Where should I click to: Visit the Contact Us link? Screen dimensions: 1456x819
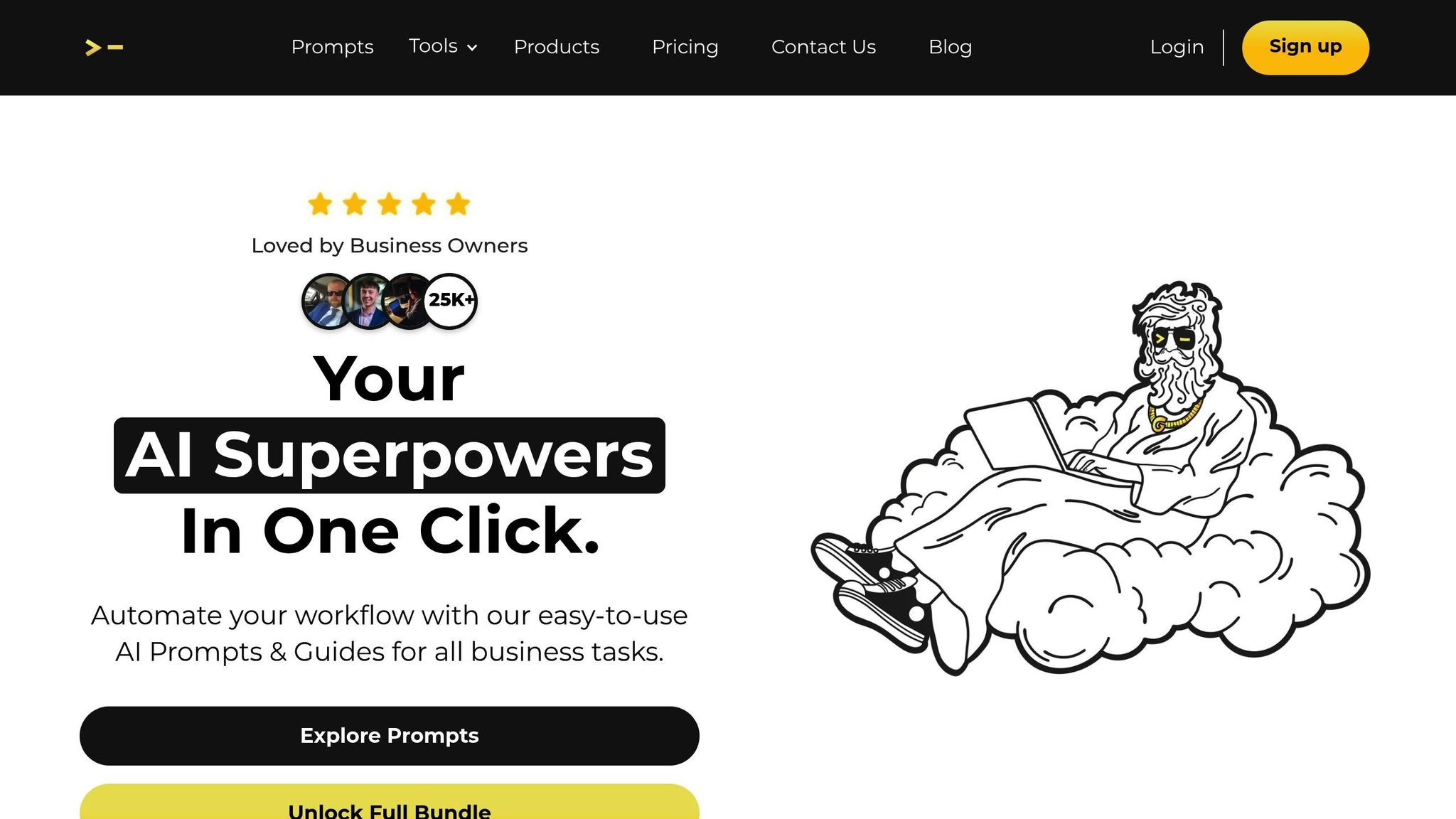pyautogui.click(x=823, y=47)
